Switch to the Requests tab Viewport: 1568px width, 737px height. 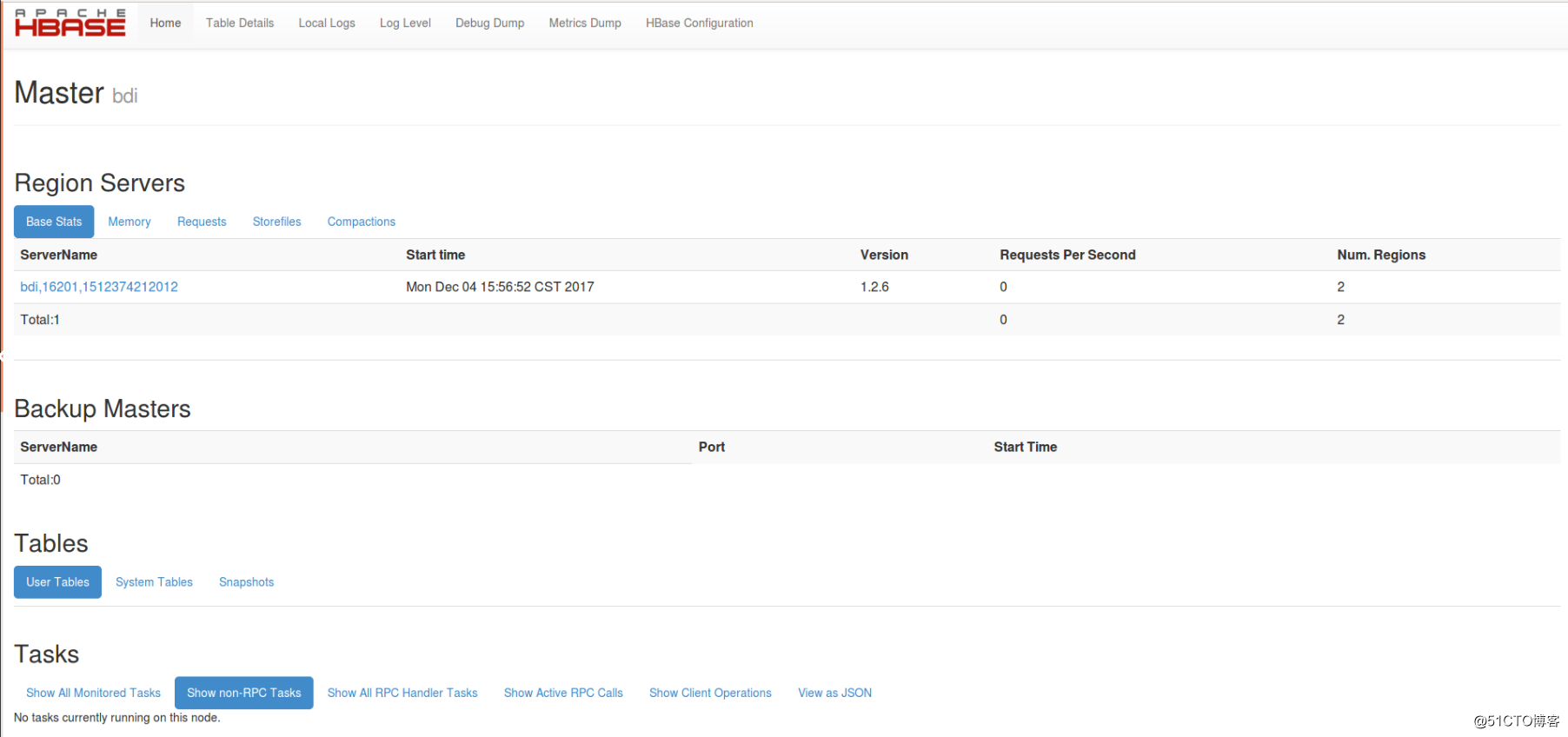click(202, 222)
